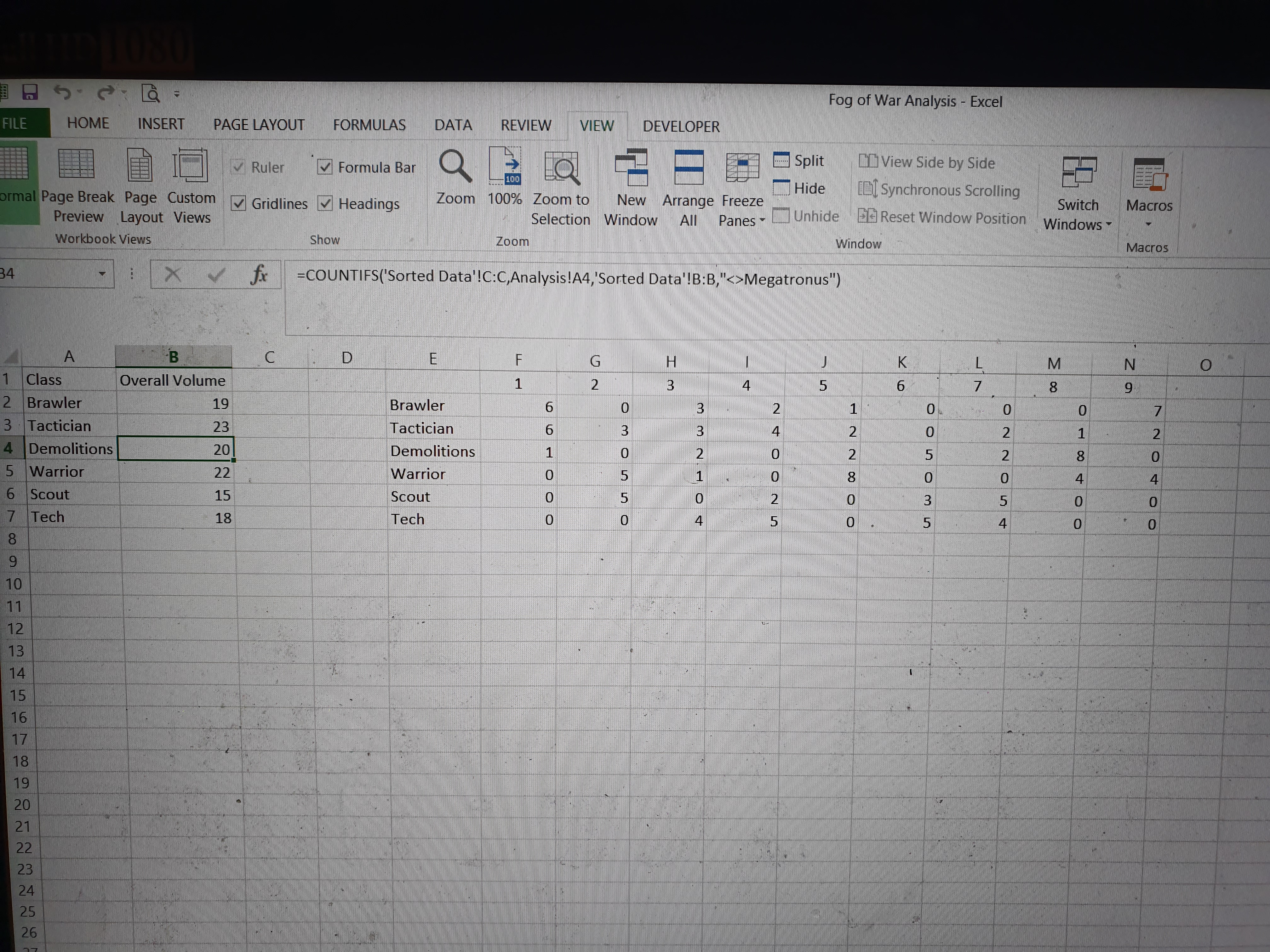Set zoom to 100%
This screenshot has width=1270, height=952.
click(505, 177)
